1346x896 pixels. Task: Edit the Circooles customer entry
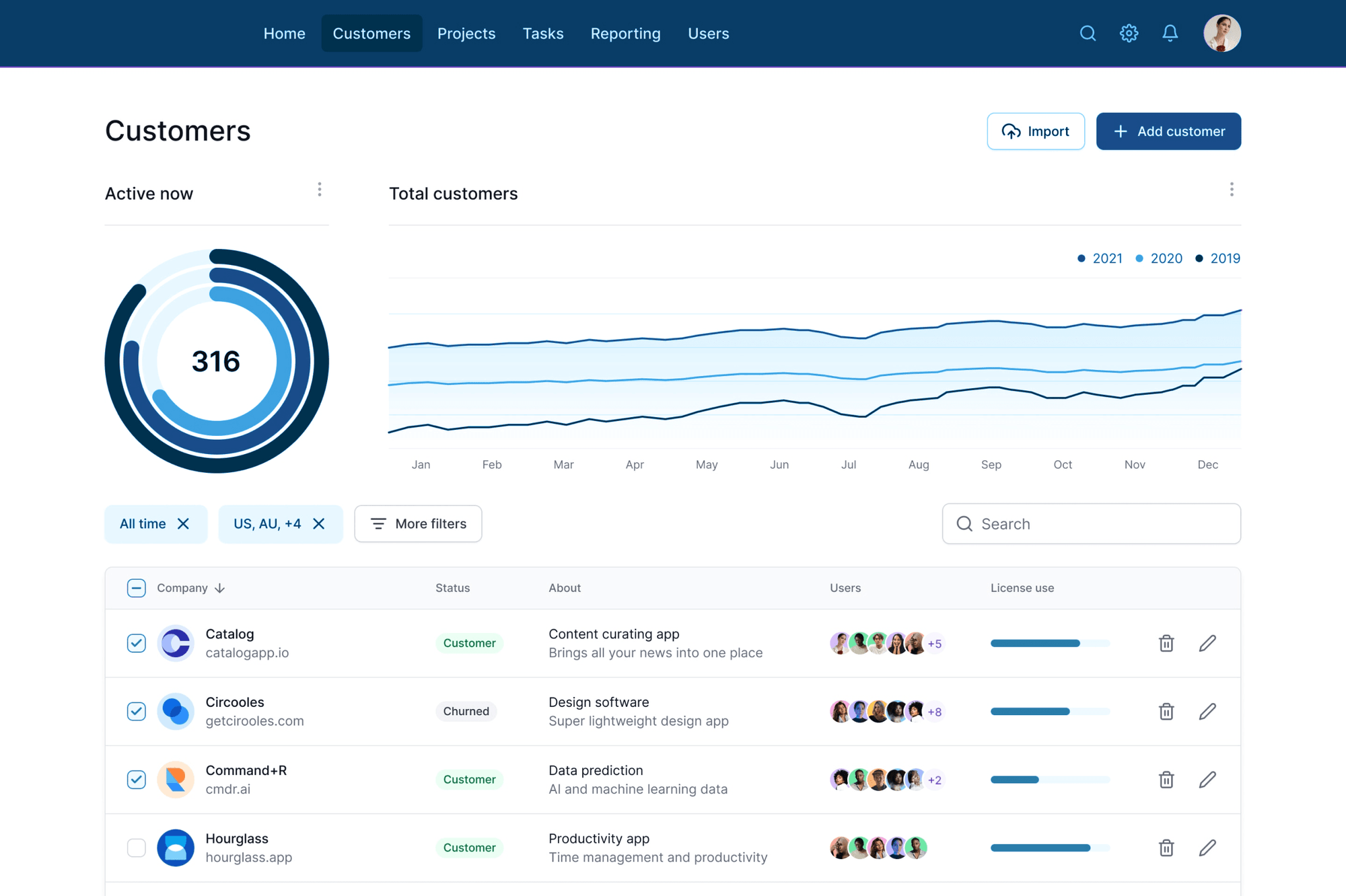(x=1208, y=711)
